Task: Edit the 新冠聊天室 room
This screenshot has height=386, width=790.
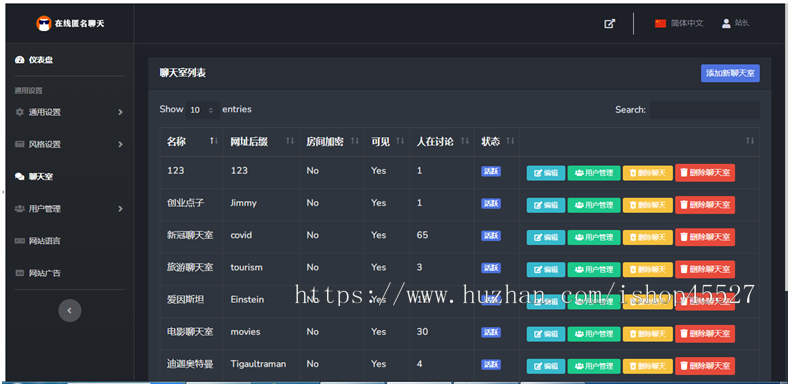Action: [546, 237]
